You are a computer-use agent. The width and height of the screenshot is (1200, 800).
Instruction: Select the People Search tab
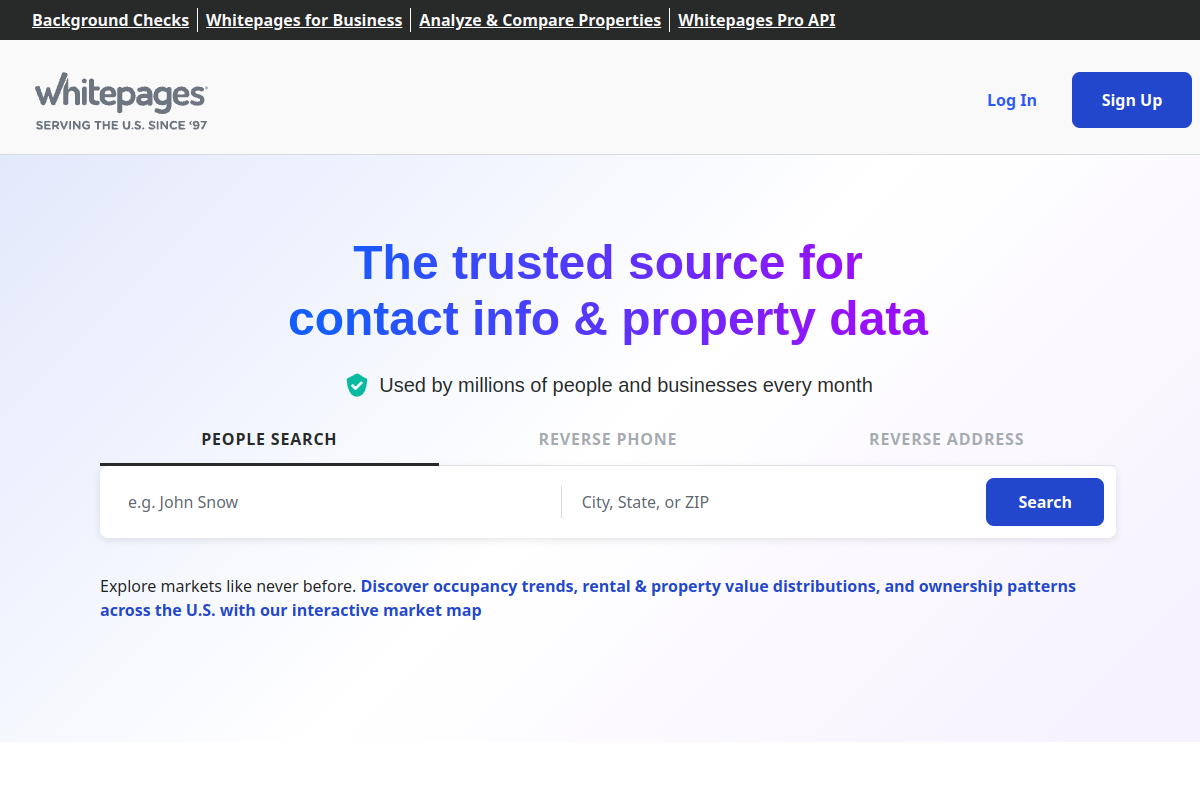click(x=269, y=440)
